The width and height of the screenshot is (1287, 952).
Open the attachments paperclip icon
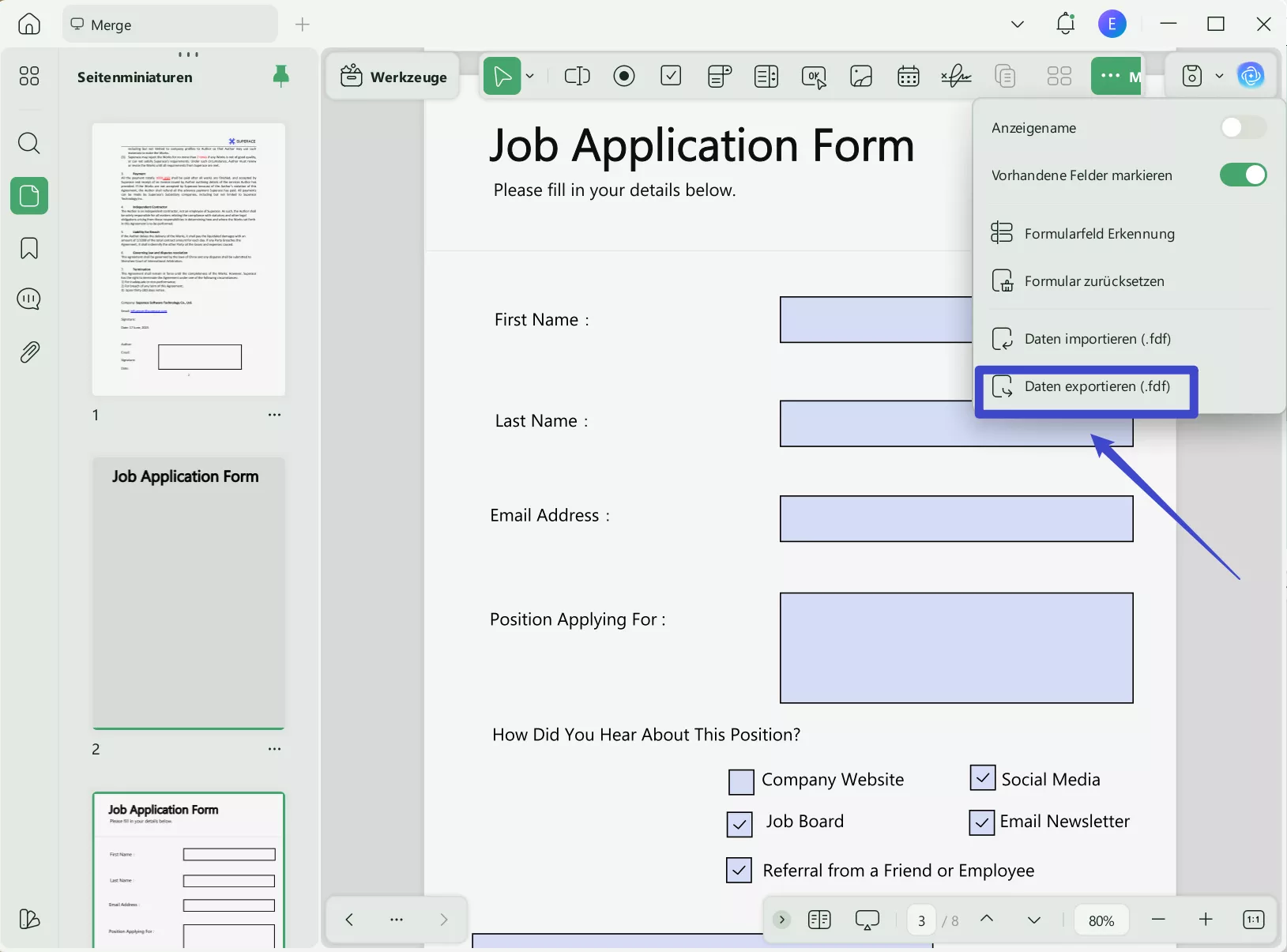pyautogui.click(x=29, y=352)
